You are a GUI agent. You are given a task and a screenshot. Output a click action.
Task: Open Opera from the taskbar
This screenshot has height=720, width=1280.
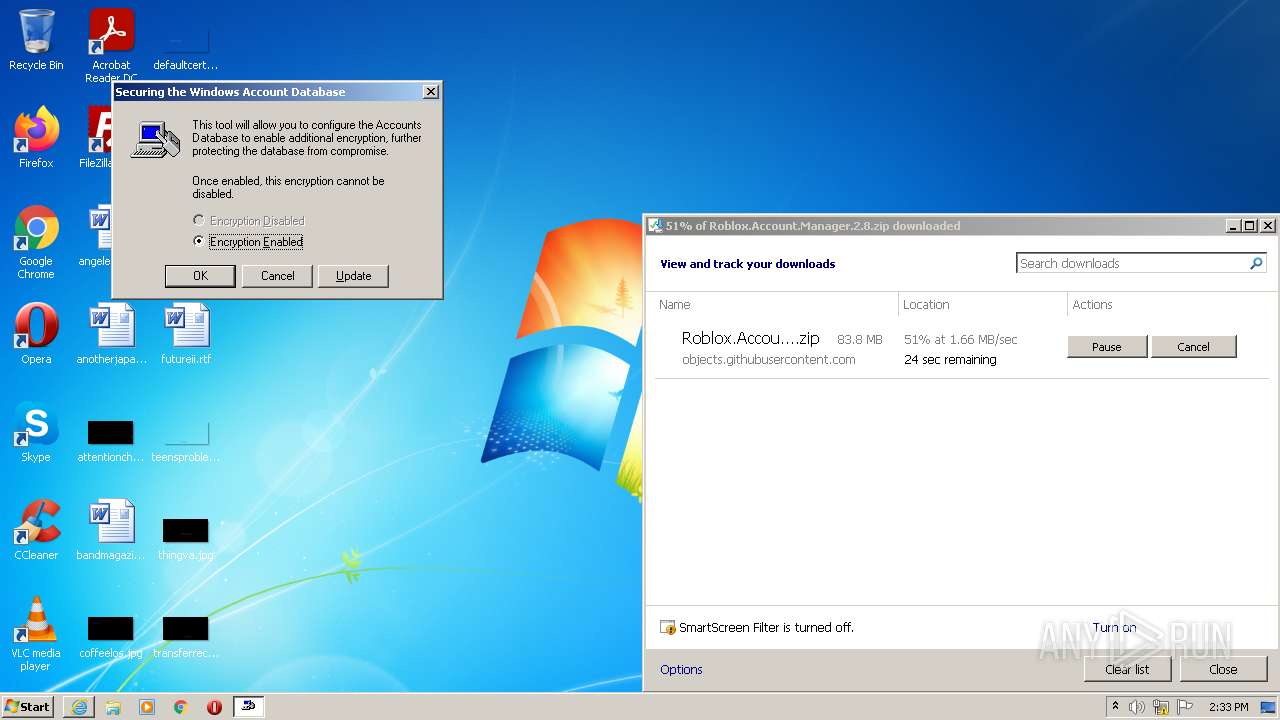214,706
